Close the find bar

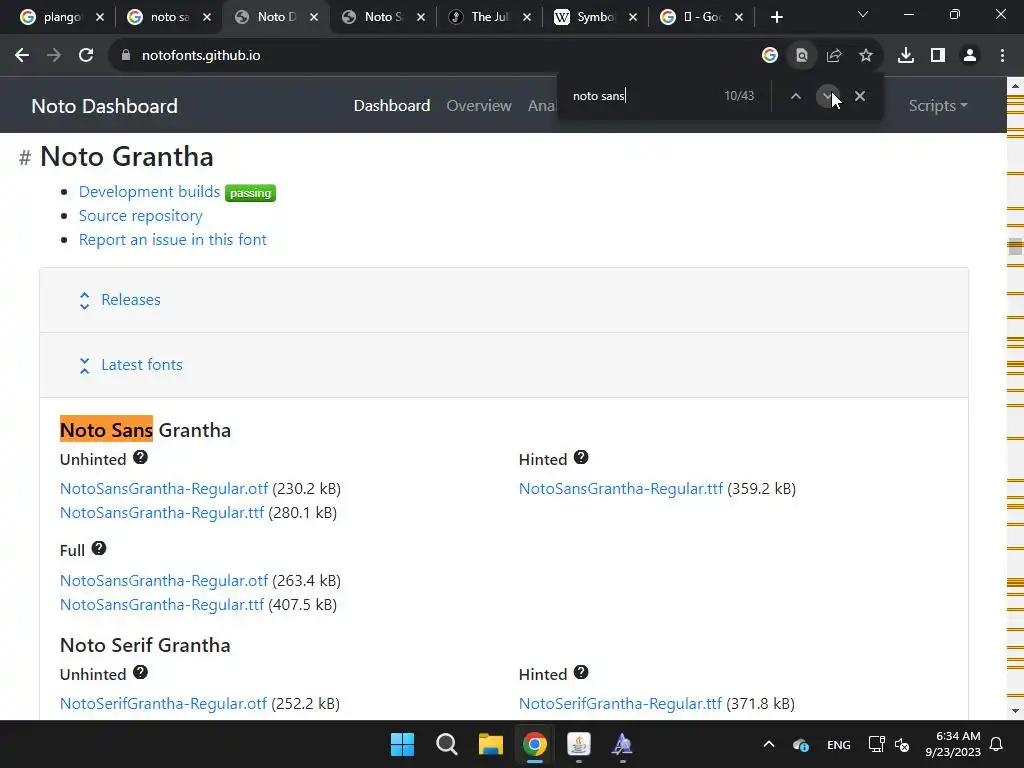(860, 96)
